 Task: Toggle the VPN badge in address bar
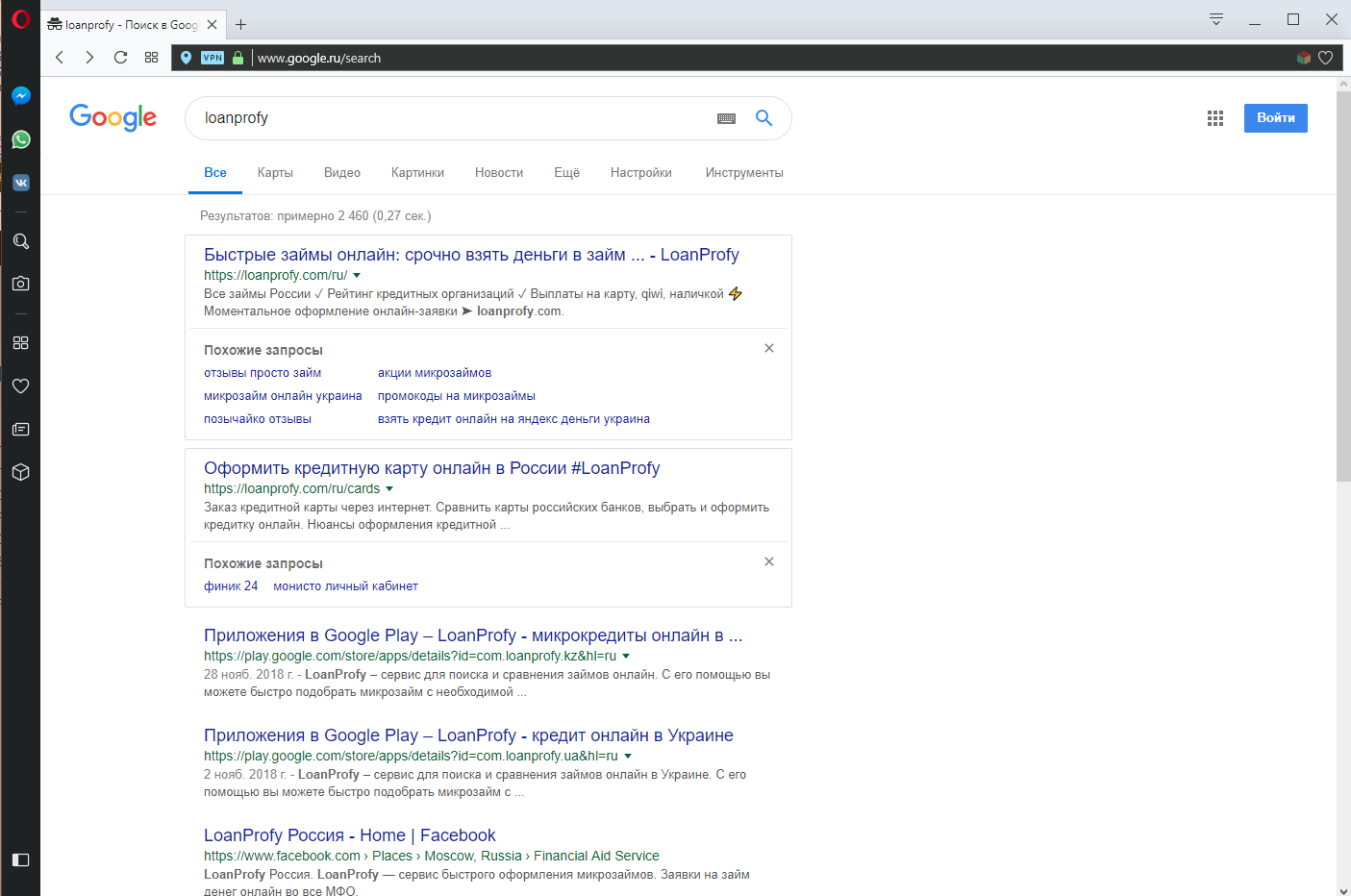[x=213, y=58]
